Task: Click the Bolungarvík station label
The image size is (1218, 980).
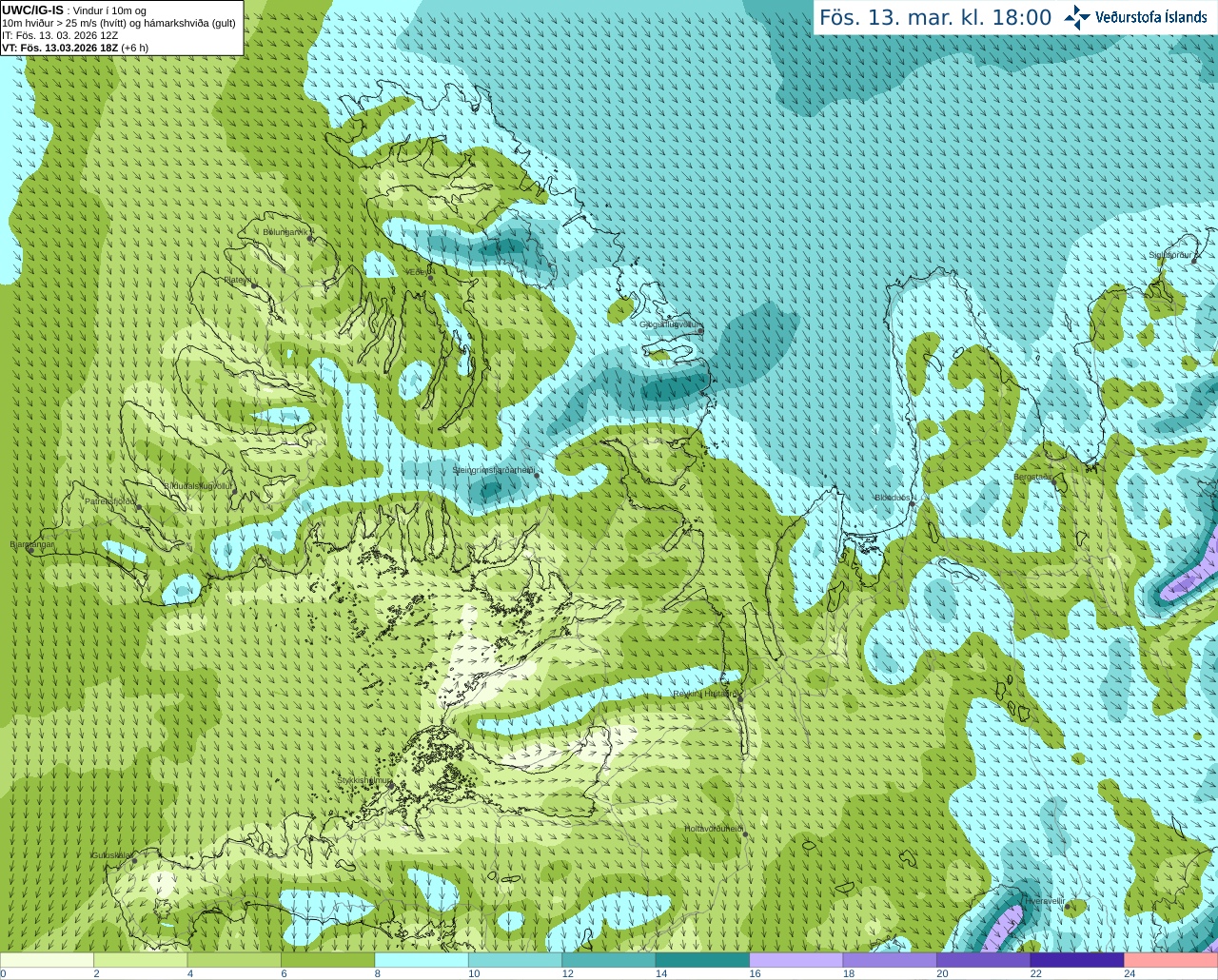Action: (x=286, y=232)
